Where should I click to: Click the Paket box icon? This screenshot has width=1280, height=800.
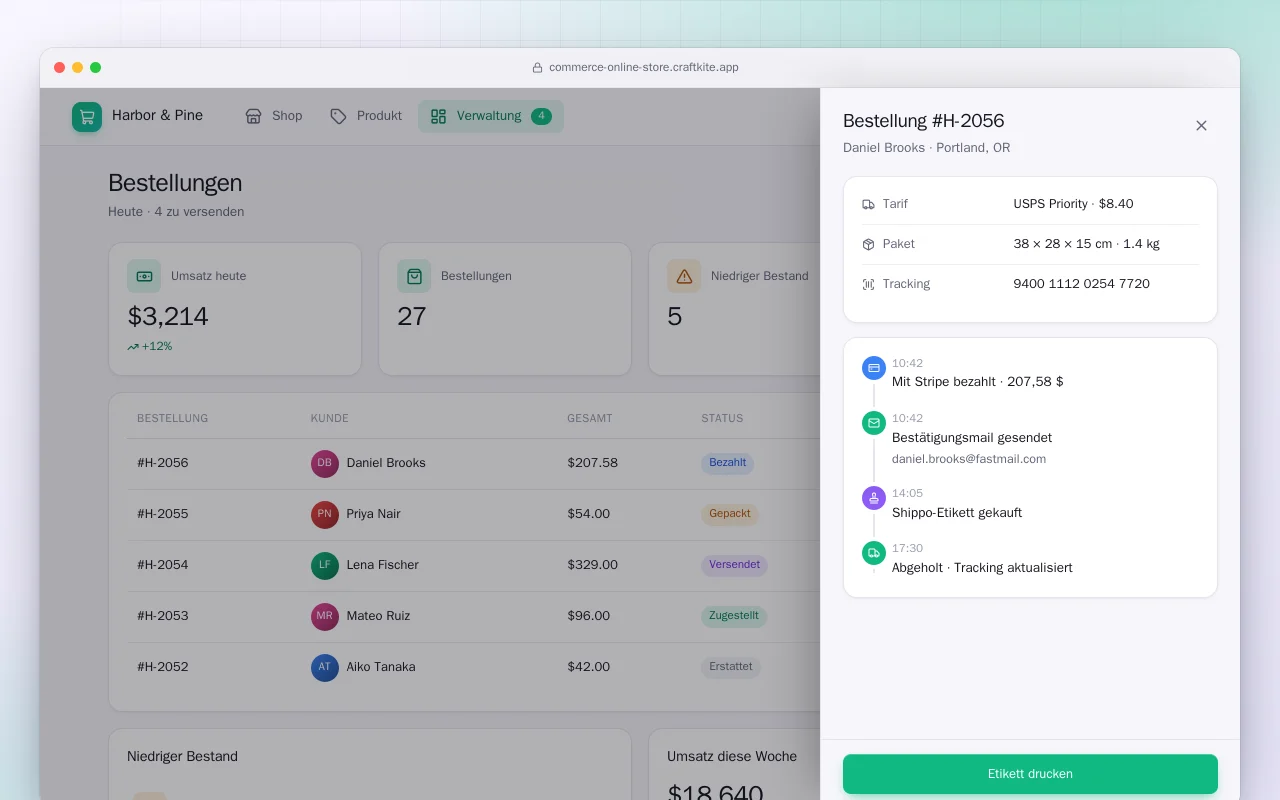coord(868,244)
